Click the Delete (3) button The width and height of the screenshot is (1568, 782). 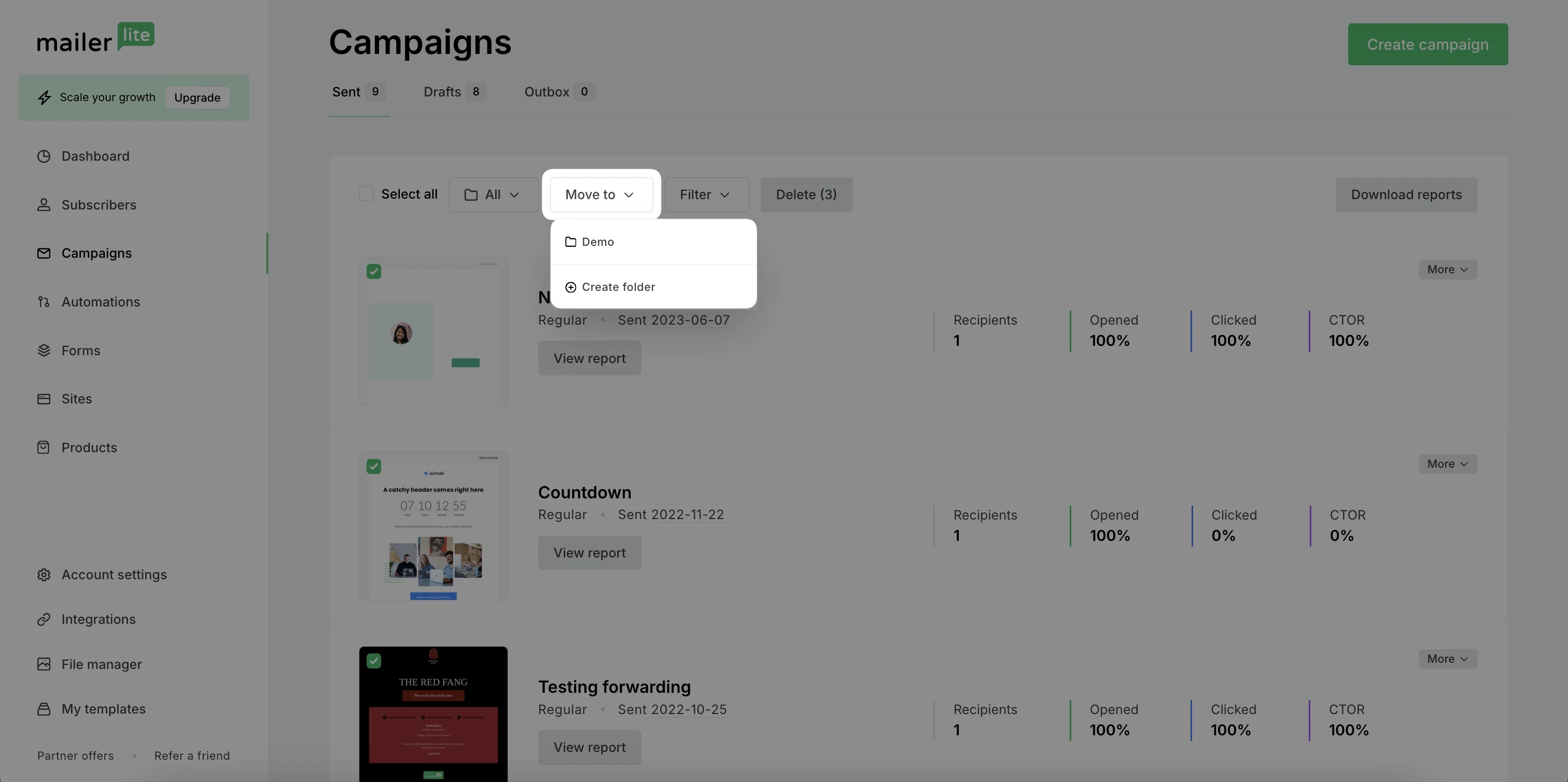[x=806, y=195]
